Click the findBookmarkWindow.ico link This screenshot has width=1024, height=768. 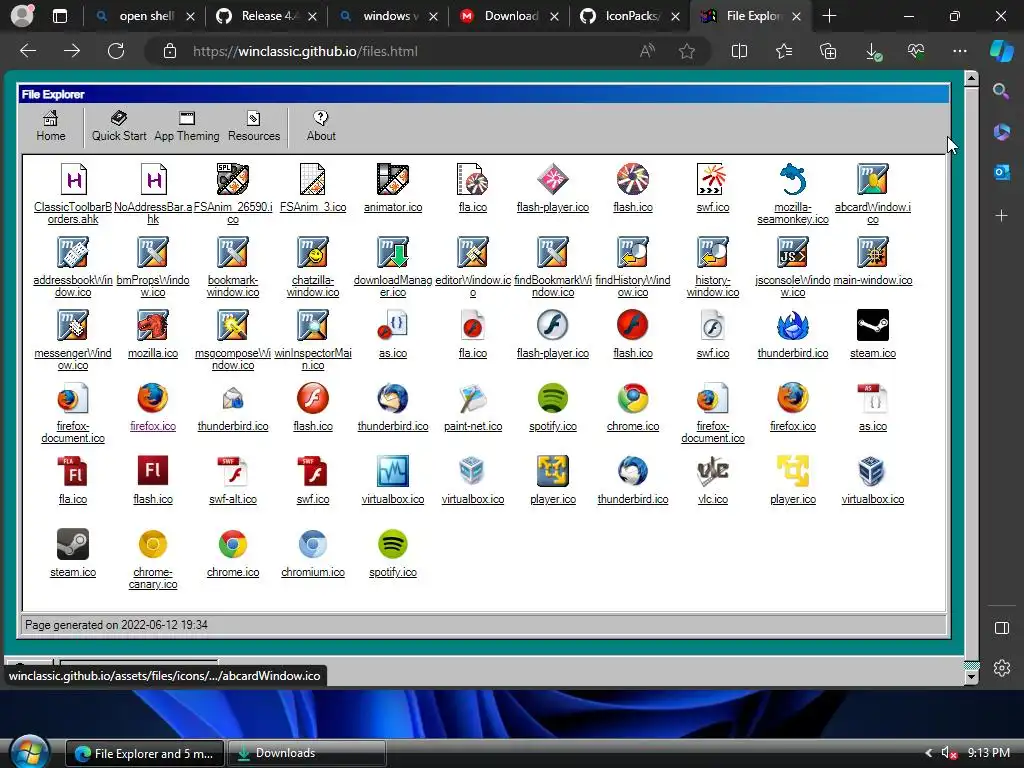coord(553,286)
